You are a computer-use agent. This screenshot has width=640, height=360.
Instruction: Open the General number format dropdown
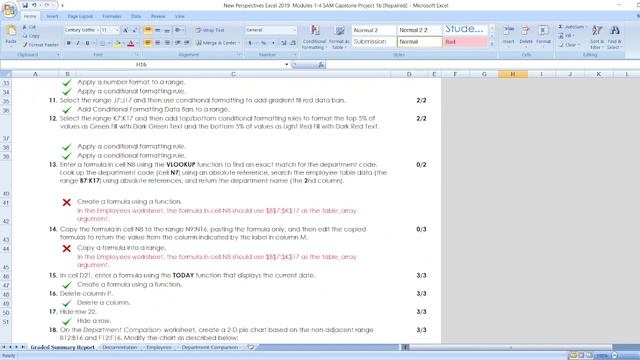tap(294, 30)
